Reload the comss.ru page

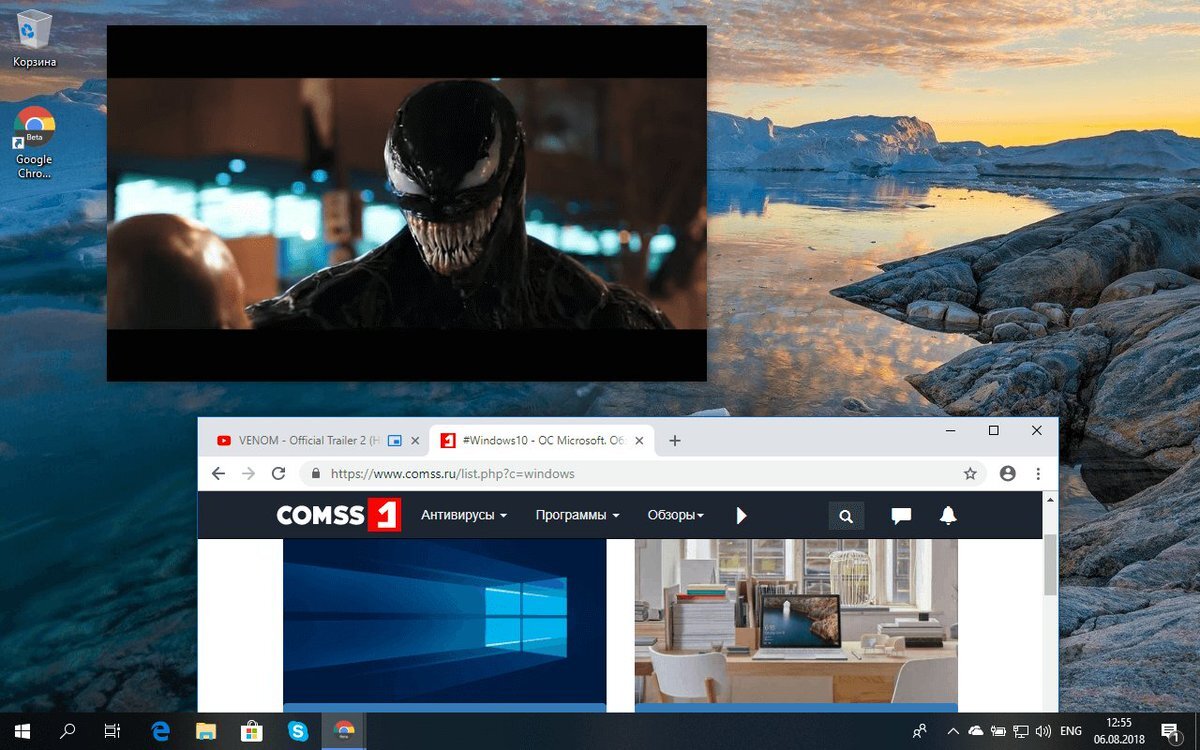pos(279,473)
